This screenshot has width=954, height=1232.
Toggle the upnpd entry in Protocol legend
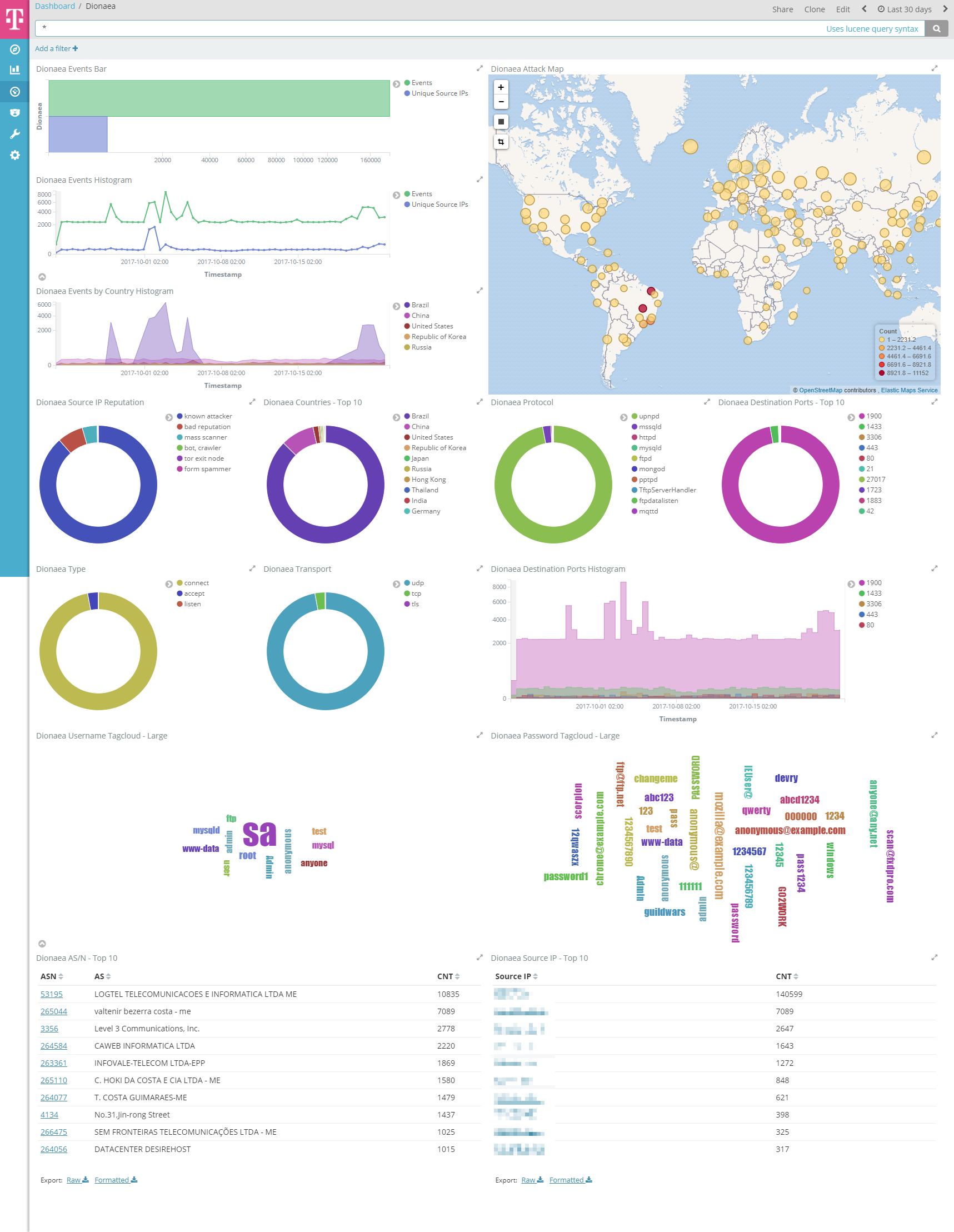click(x=649, y=416)
